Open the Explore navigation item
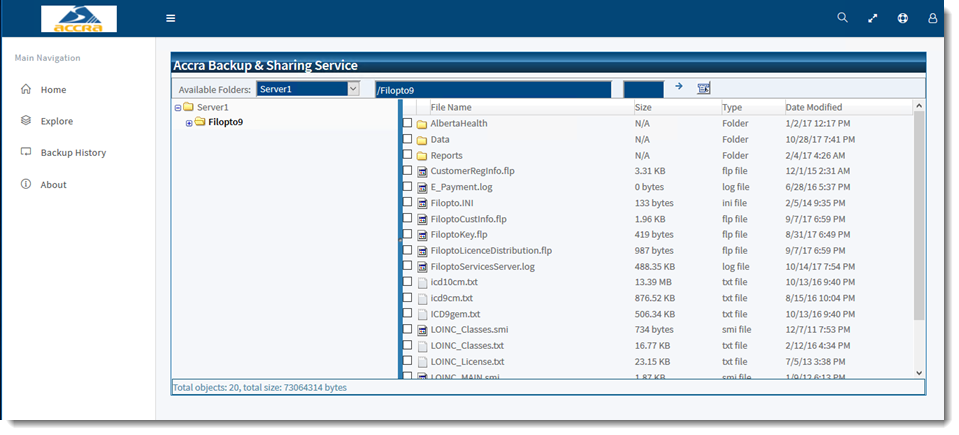This screenshot has width=959, height=435. pos(56,121)
